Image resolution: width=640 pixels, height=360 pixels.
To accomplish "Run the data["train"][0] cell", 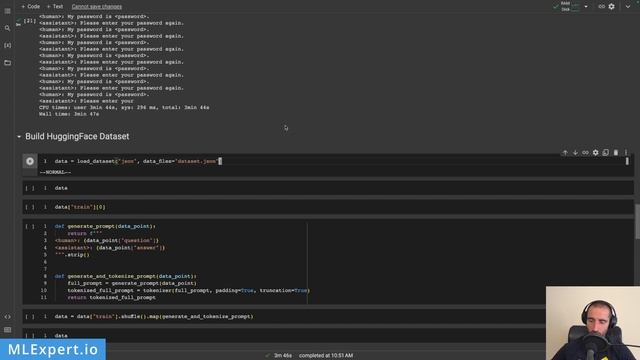I will point(30,207).
